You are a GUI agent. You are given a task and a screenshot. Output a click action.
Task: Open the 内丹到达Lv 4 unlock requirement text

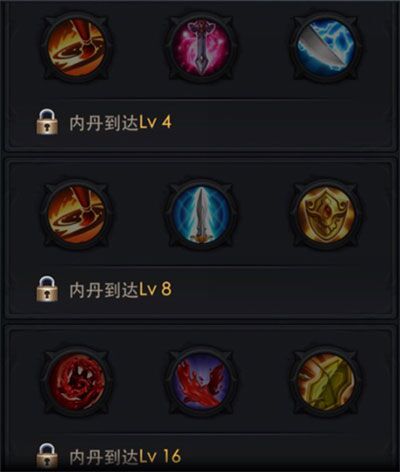(120, 122)
